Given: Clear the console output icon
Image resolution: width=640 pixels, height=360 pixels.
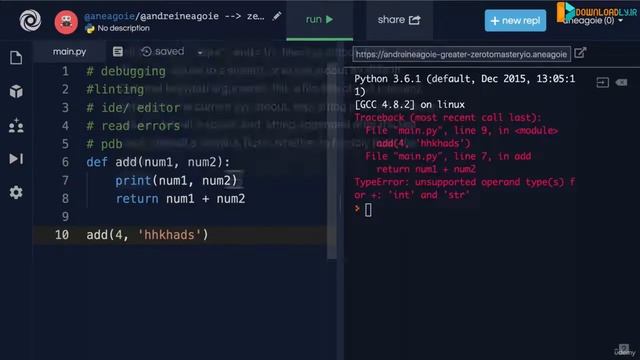Looking at the screenshot, I should [621, 82].
